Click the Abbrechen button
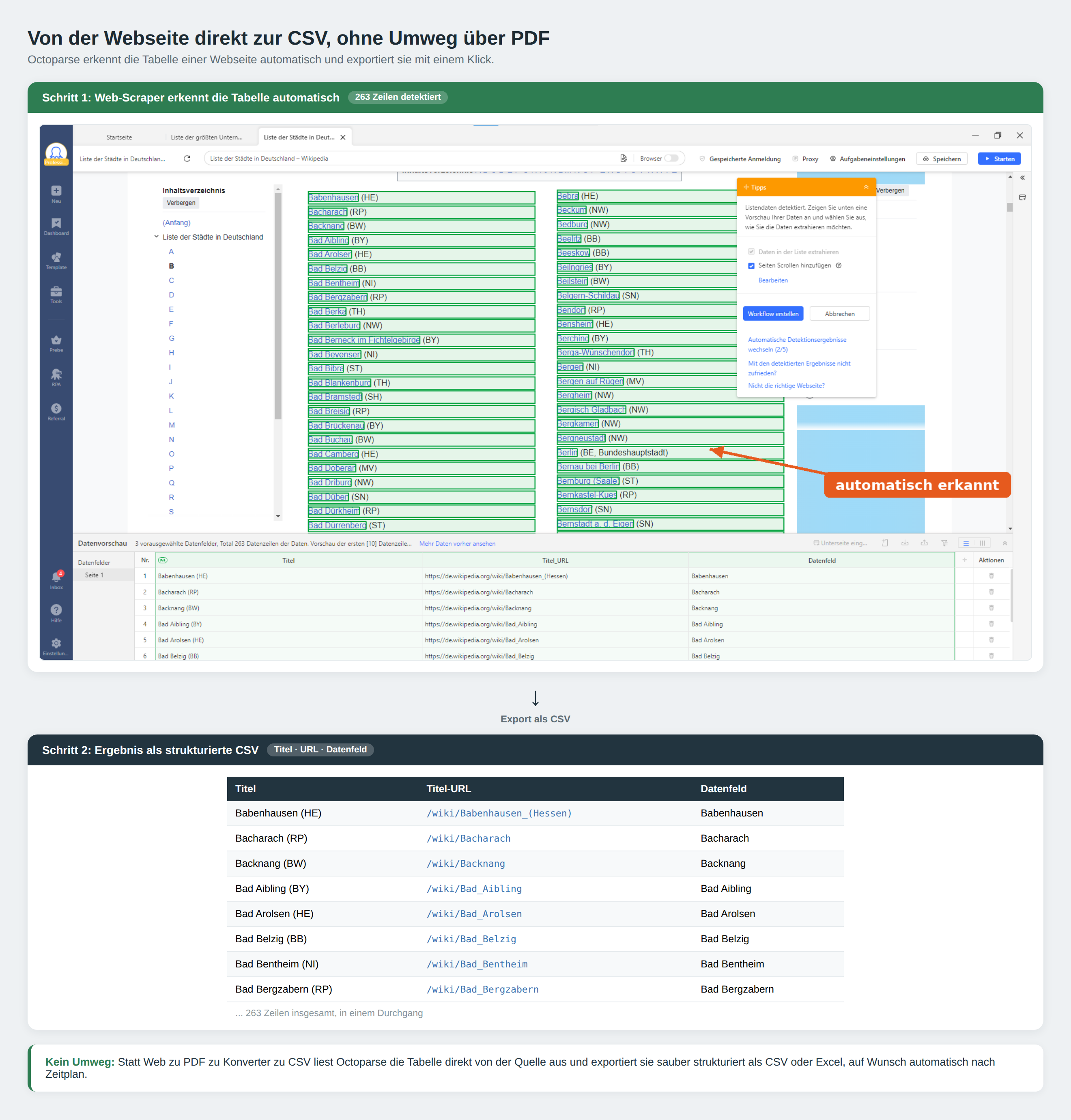 [839, 314]
